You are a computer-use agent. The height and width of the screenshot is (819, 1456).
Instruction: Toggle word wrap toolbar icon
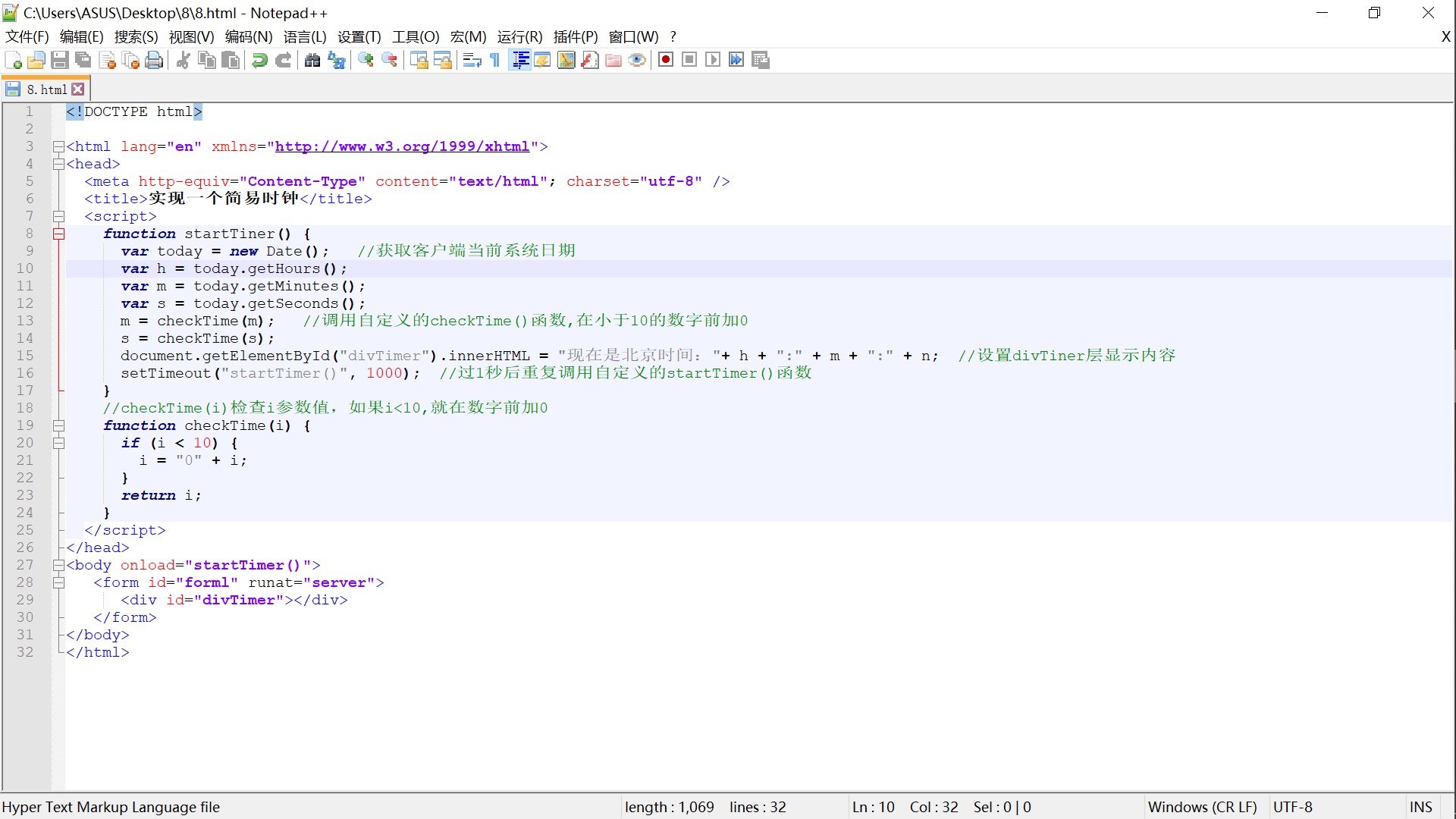pyautogui.click(x=472, y=61)
